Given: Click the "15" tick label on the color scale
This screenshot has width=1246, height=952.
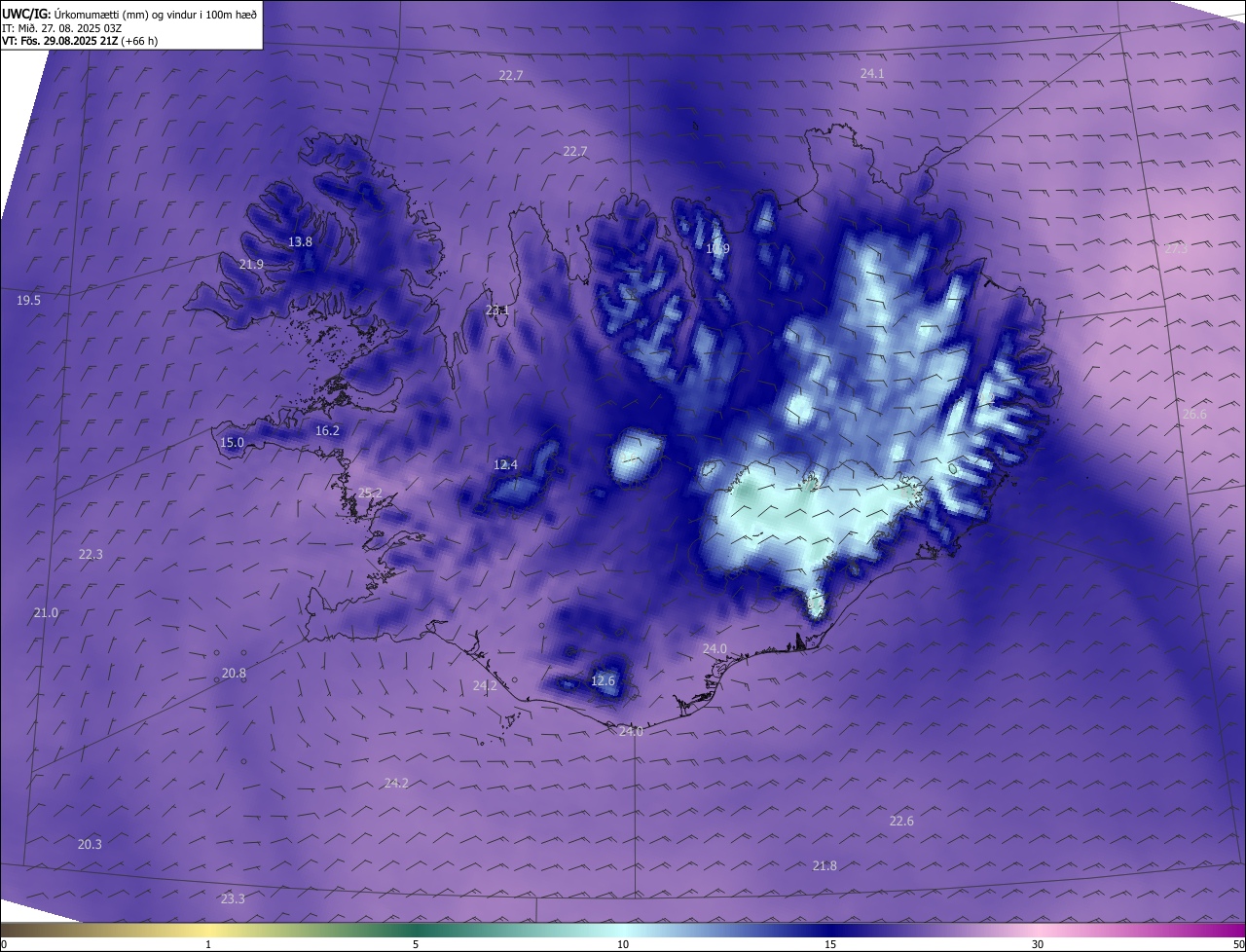Looking at the screenshot, I should pos(830,945).
